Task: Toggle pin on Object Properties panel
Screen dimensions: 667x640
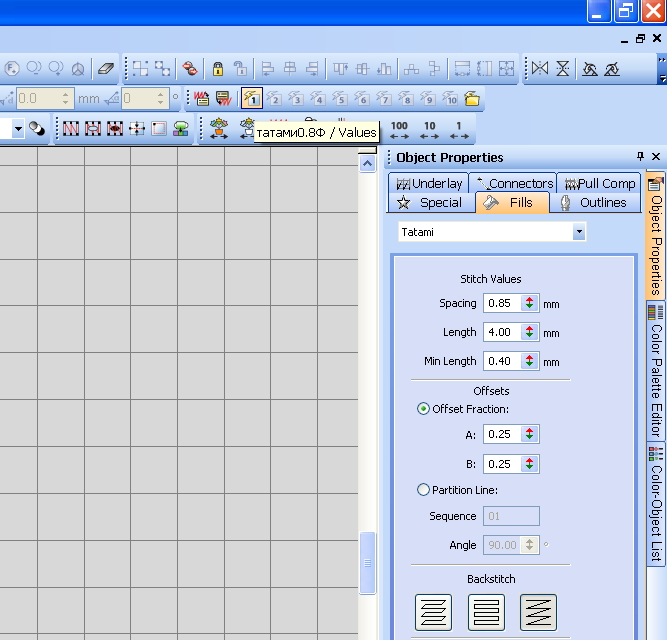Action: pos(641,157)
